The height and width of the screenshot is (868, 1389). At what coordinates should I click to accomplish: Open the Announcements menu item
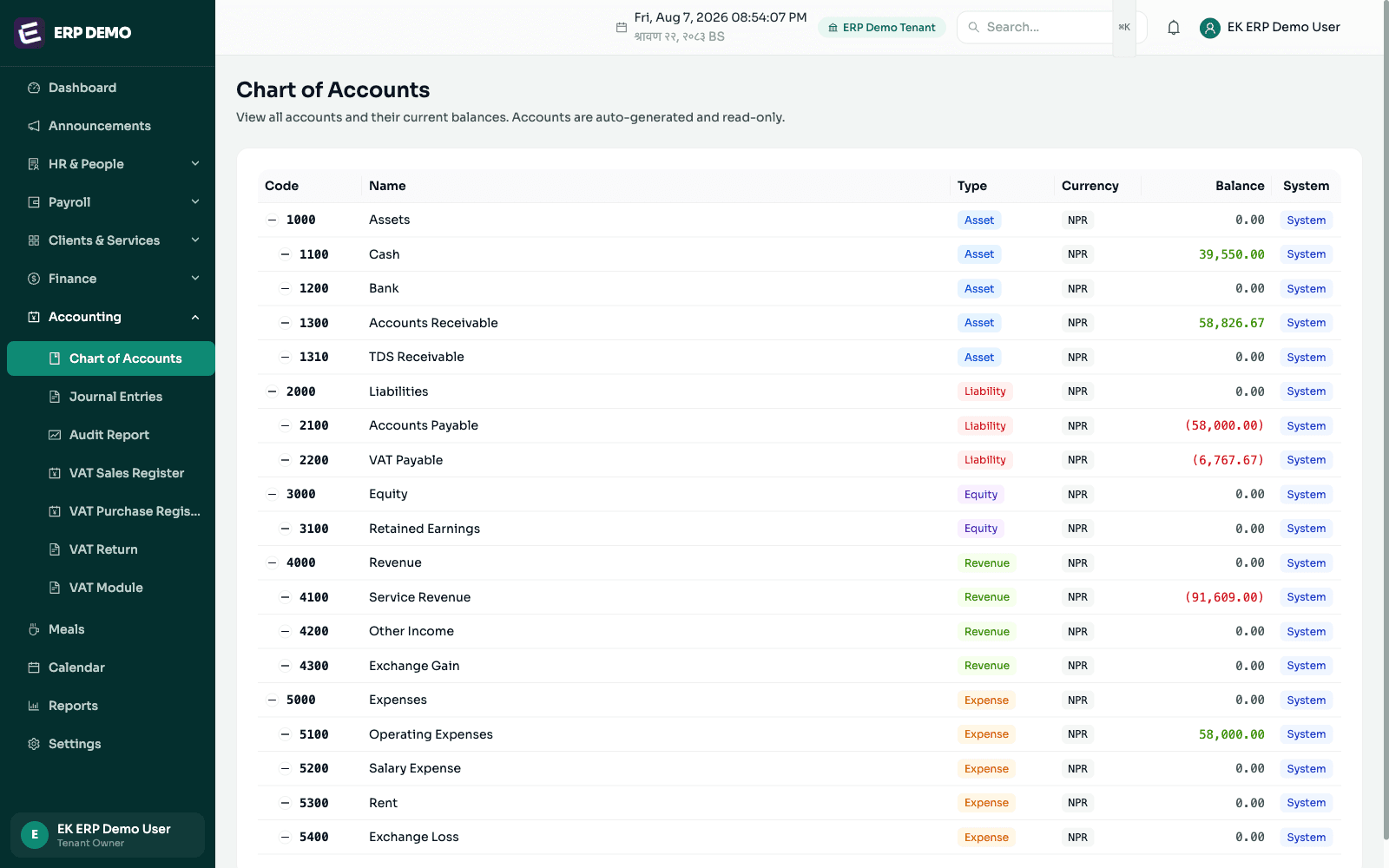(111, 126)
